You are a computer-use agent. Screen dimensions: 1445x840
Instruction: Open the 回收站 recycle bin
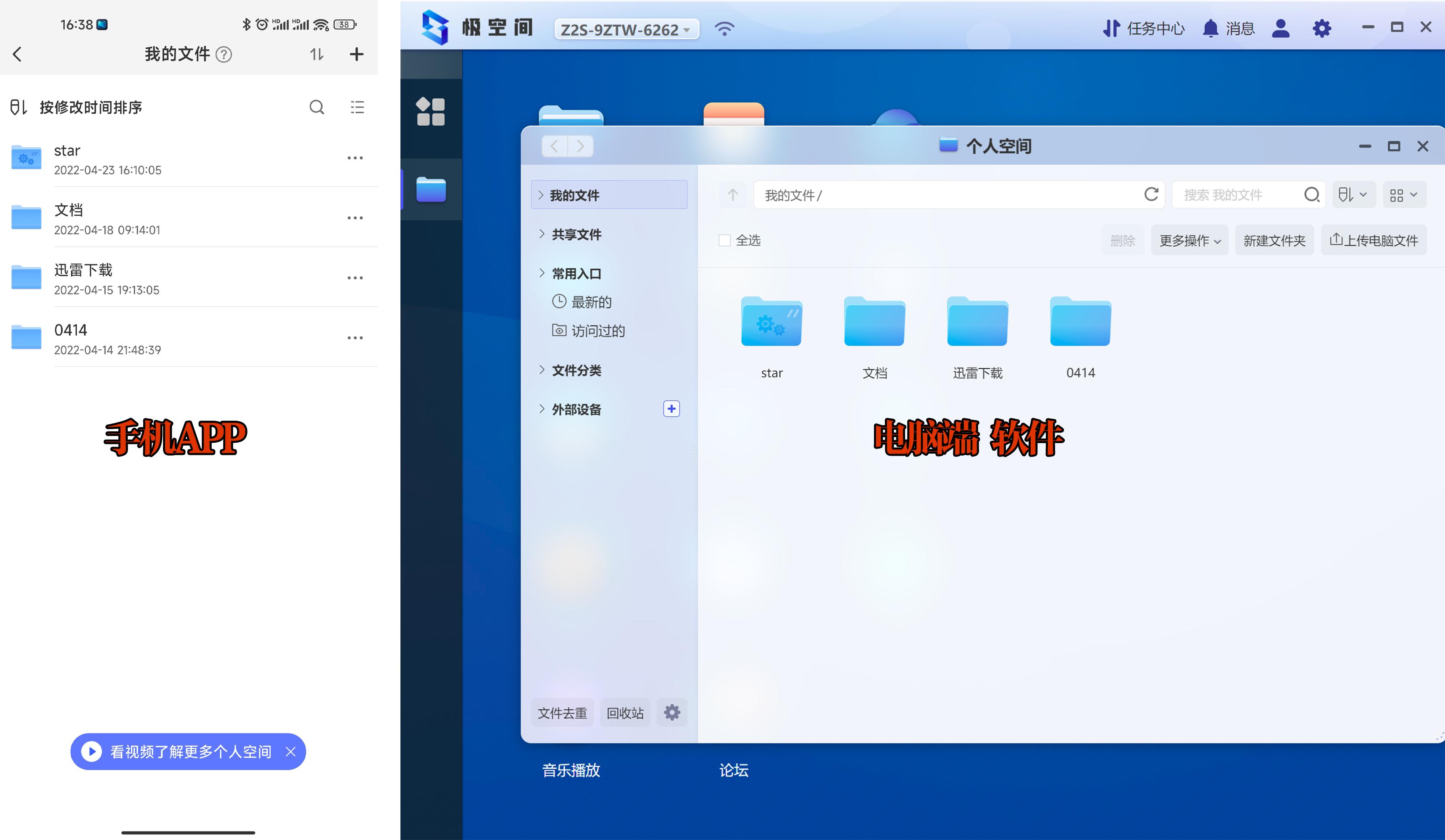pyautogui.click(x=624, y=713)
